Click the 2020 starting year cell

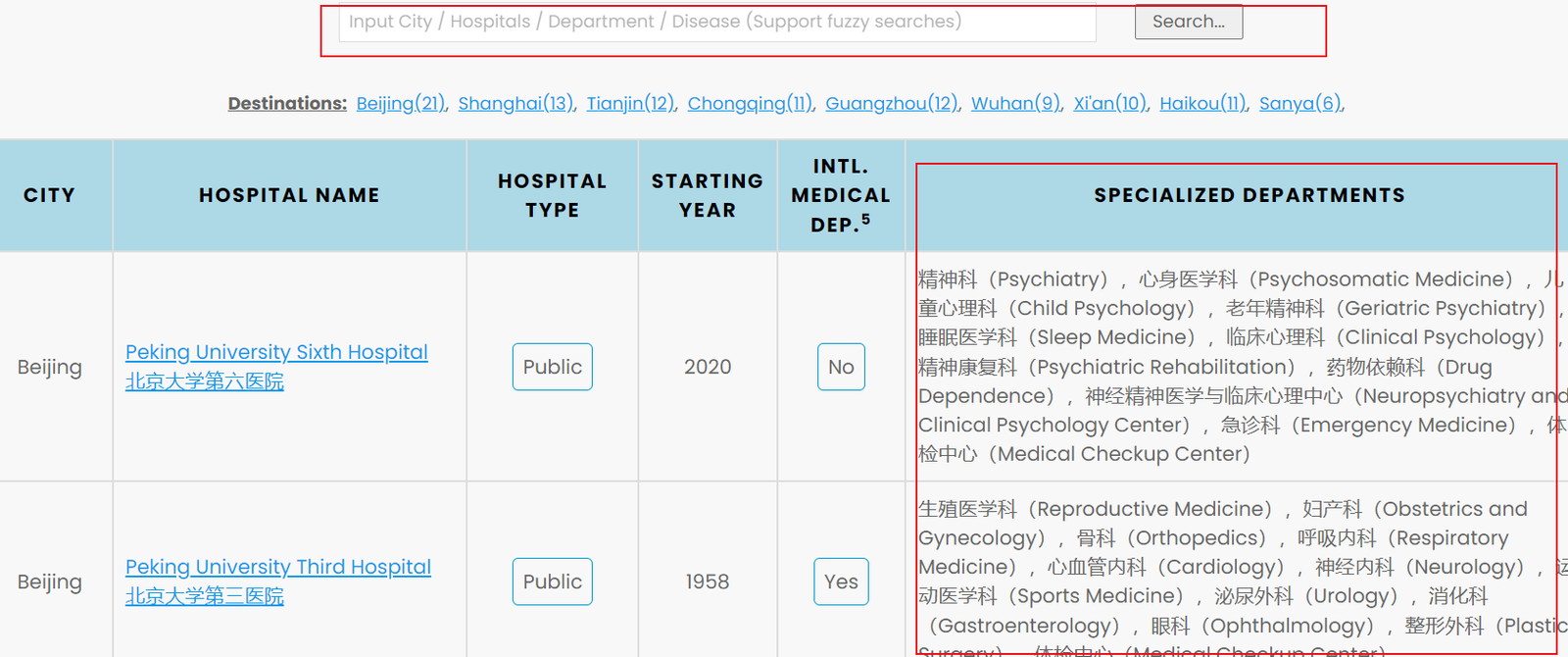(708, 367)
